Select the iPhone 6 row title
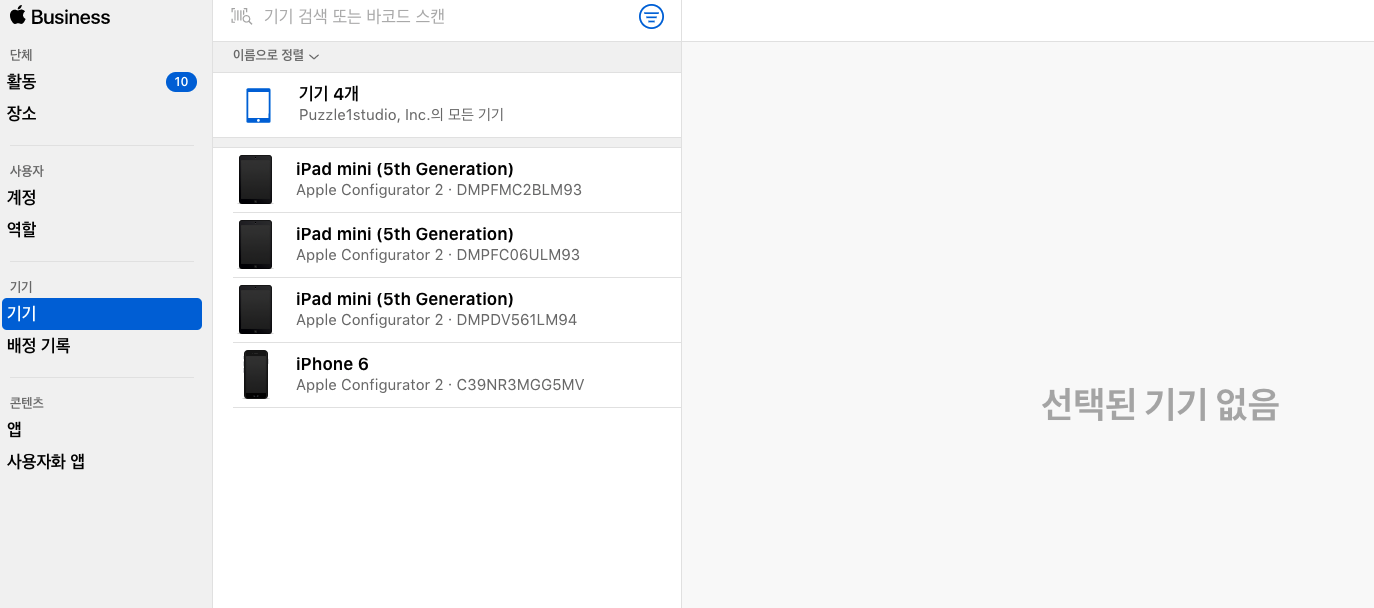The height and width of the screenshot is (608, 1374). click(332, 364)
